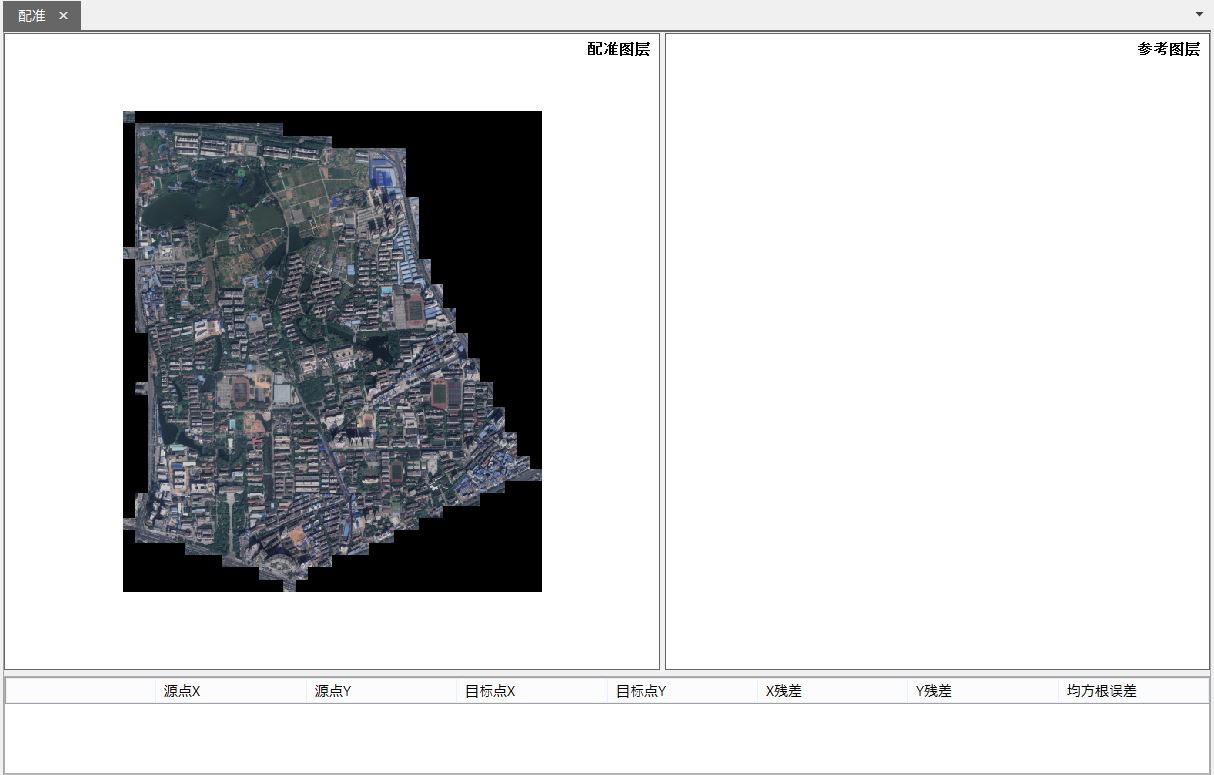Click the Y残差 column header
The image size is (1214, 775).
pos(983,691)
